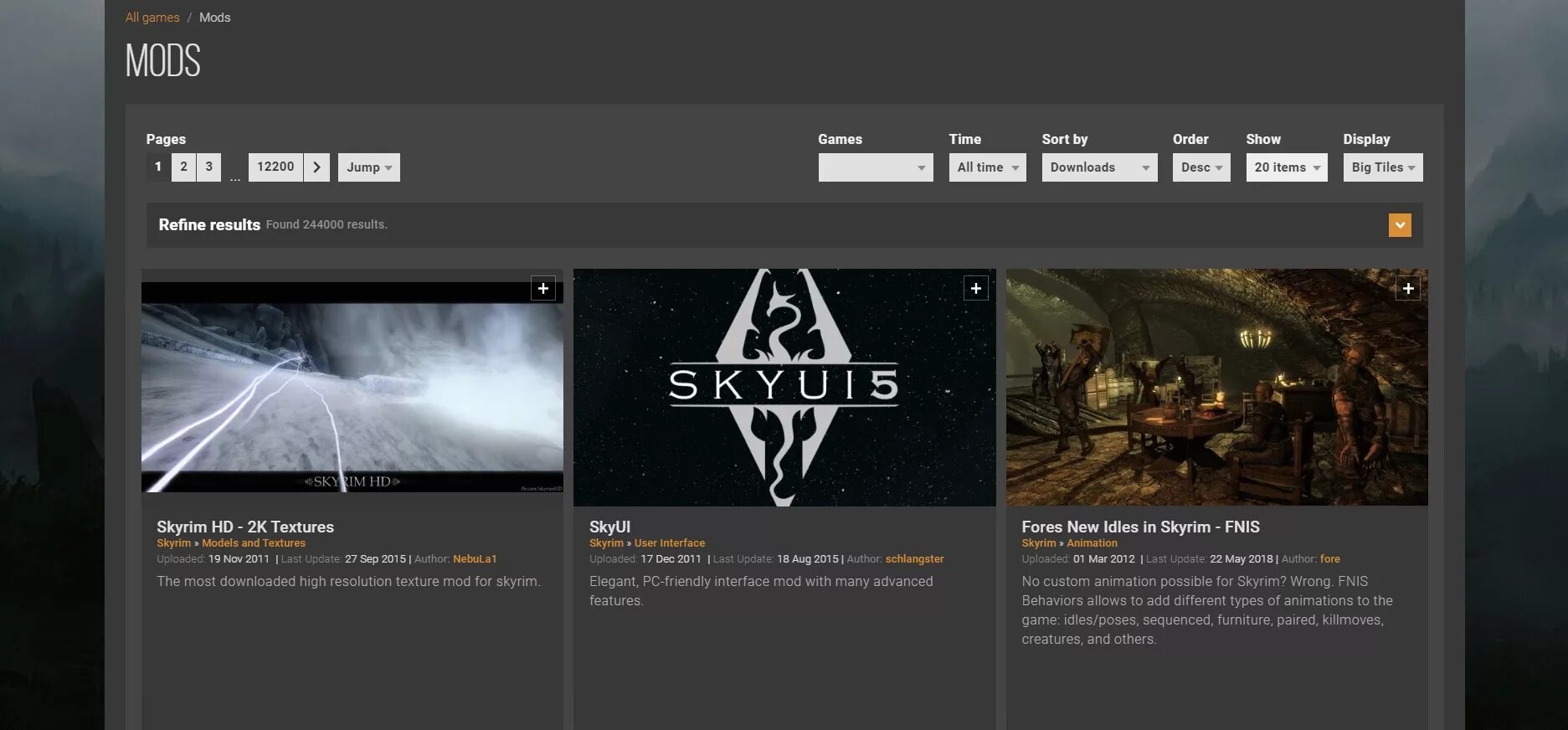Screen dimensions: 1568x730
Task: Go to page 2
Action: [184, 167]
